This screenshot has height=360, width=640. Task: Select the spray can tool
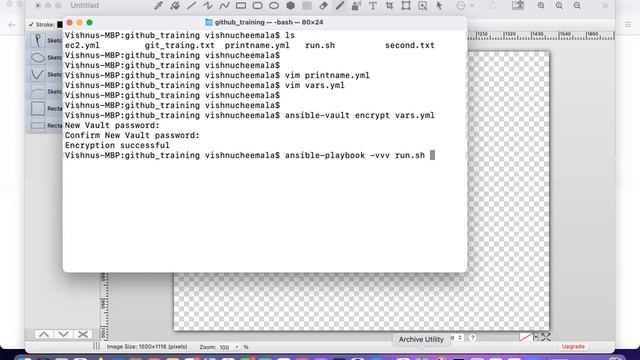(356, 6)
